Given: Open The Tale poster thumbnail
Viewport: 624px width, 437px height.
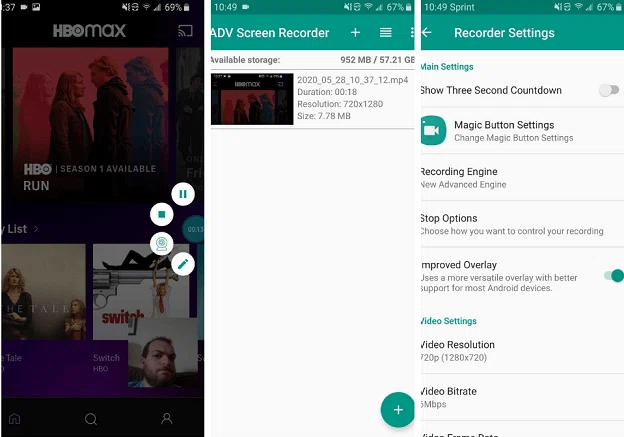Looking at the screenshot, I should [43, 292].
